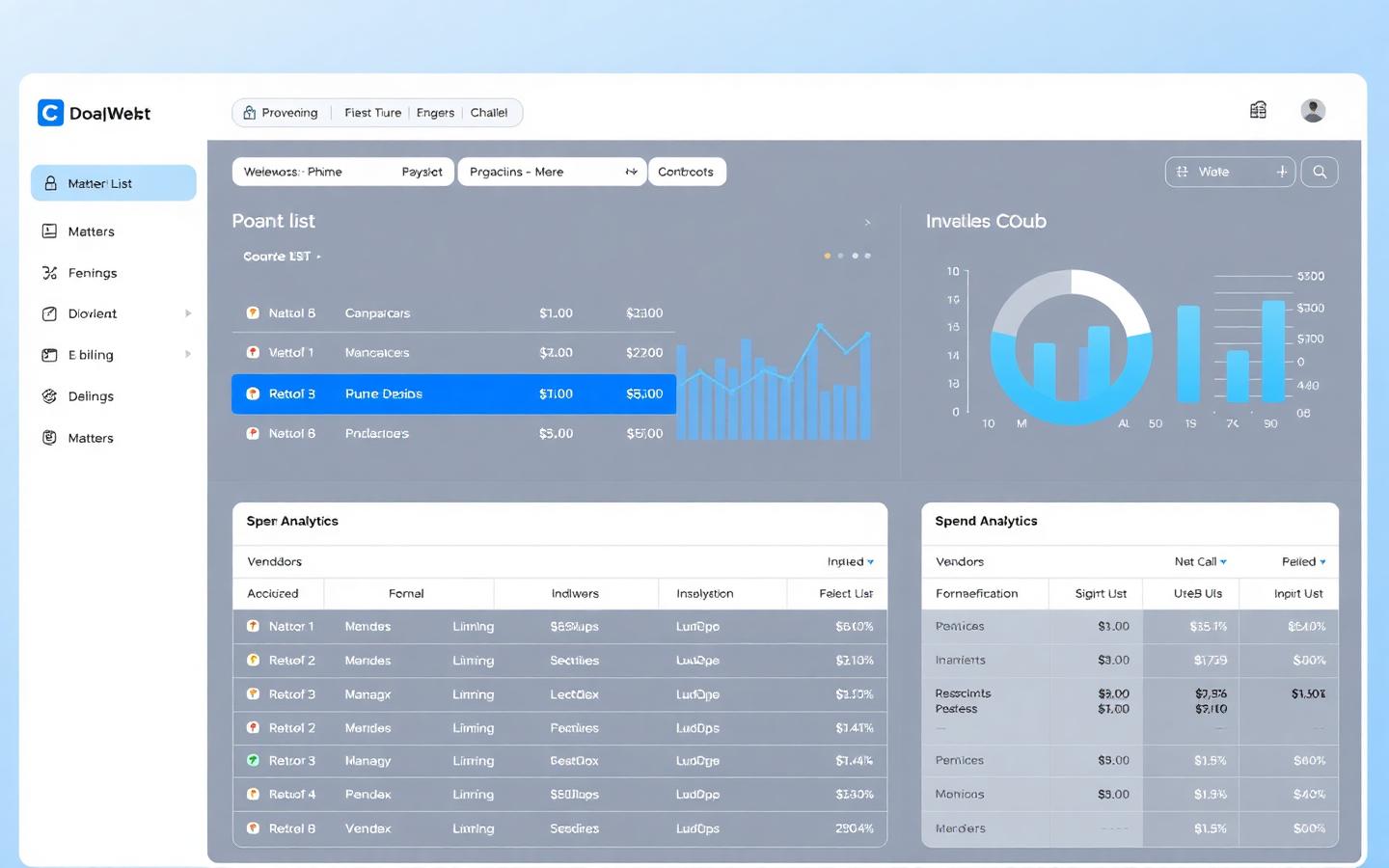Click the grid icon beside Wate
Viewport: 1389px width, 868px height.
point(1183,172)
